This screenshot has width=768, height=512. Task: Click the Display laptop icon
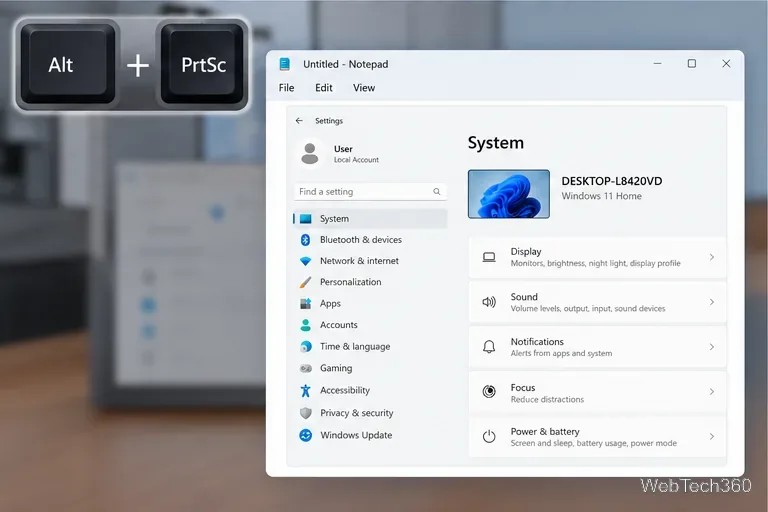(489, 257)
